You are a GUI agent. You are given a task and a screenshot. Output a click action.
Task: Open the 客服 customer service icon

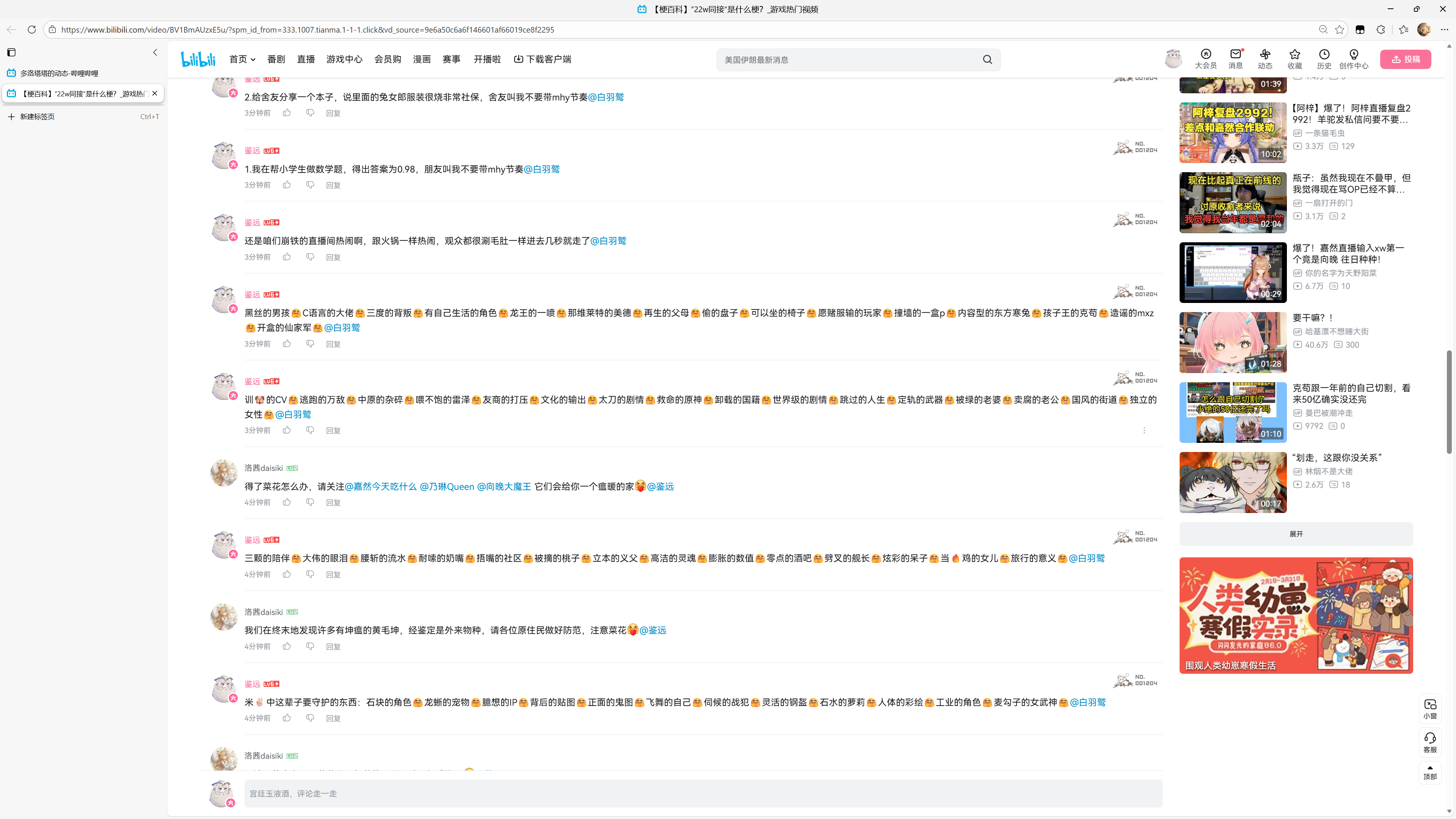point(1429,742)
